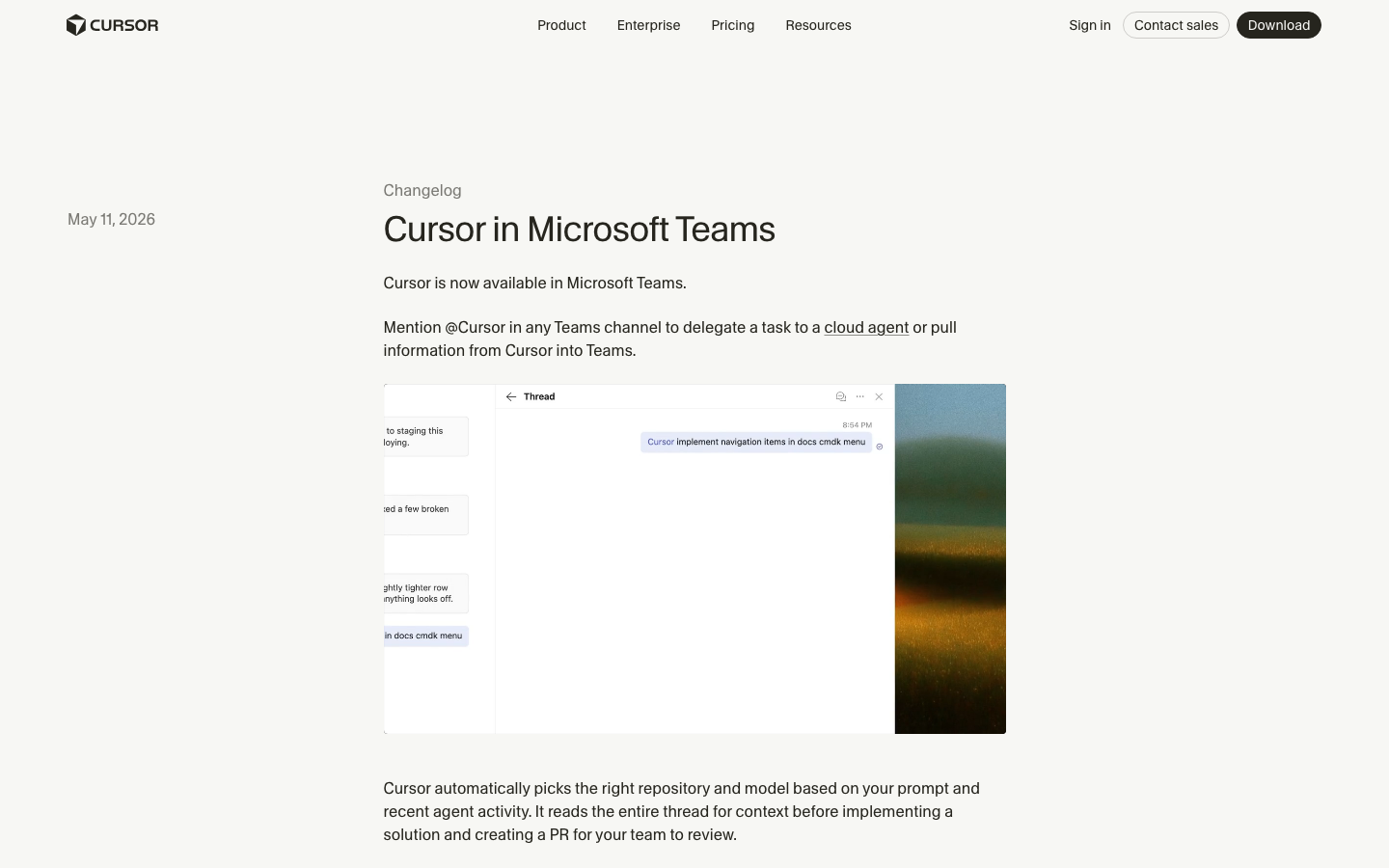Close the Thread panel with X icon
1389x868 pixels.
[x=879, y=396]
